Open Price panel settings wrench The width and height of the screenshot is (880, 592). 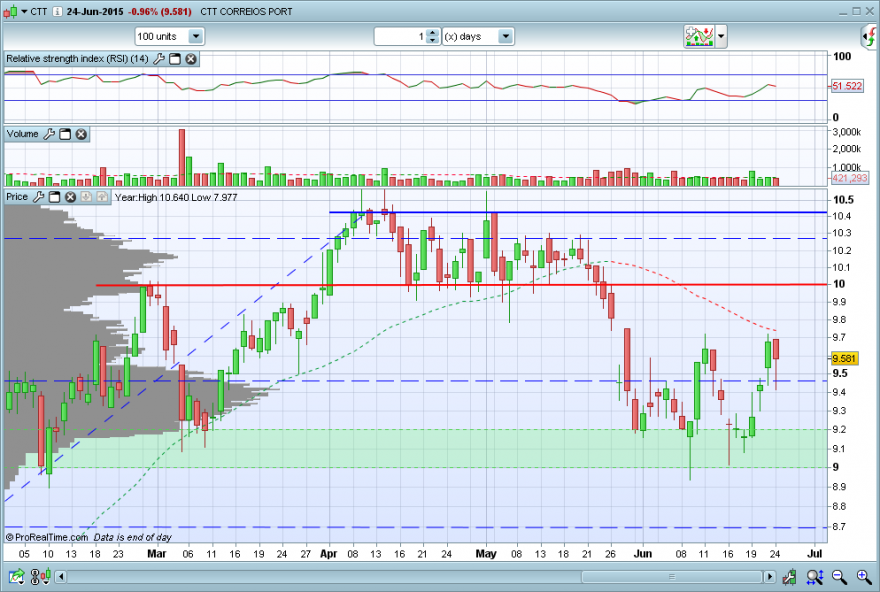[38, 197]
